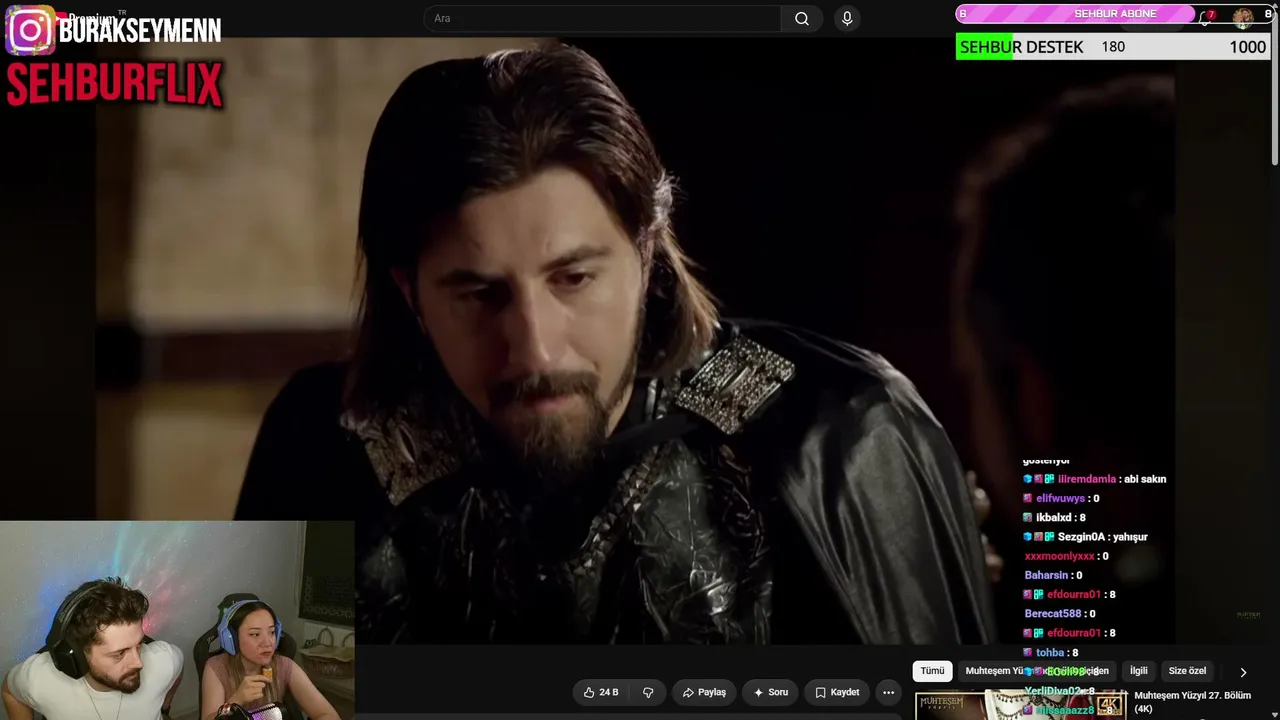The width and height of the screenshot is (1280, 720).
Task: Click the SEHBURFLIX overlay title
Action: tap(114, 85)
